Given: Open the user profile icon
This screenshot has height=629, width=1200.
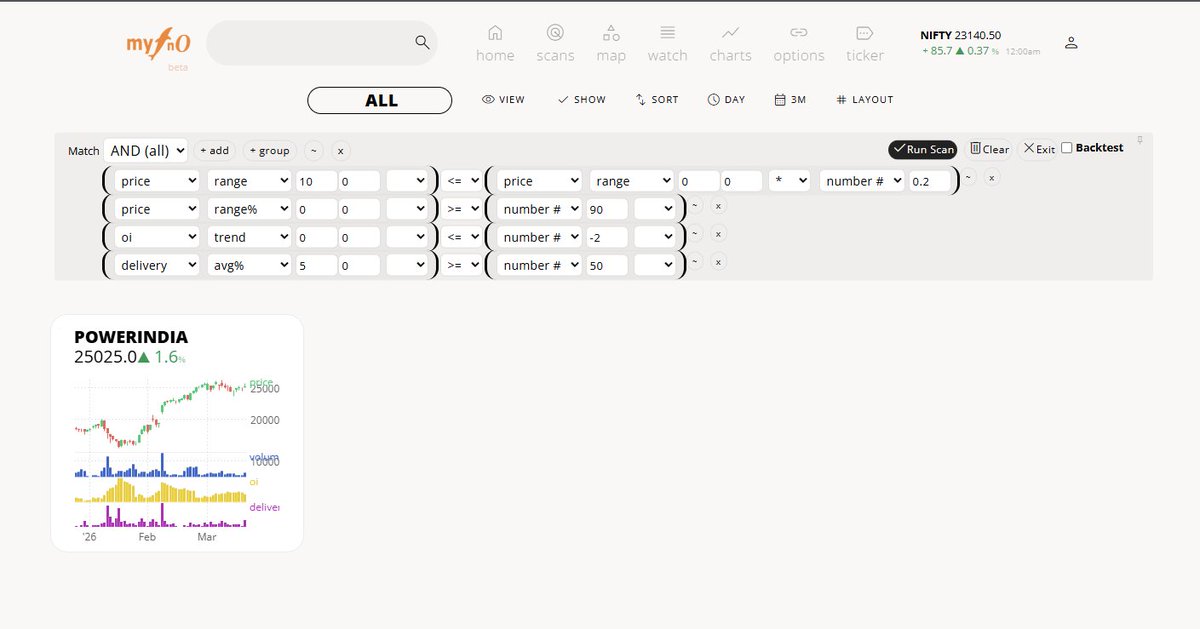Looking at the screenshot, I should point(1071,43).
